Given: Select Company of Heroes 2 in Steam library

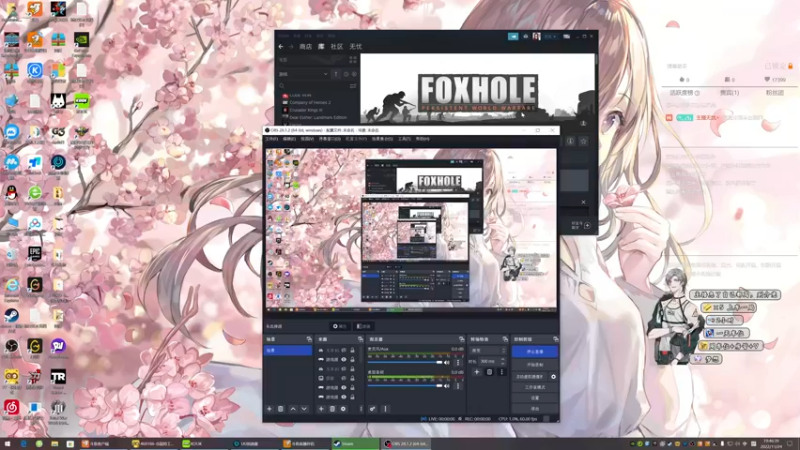Looking at the screenshot, I should coord(310,103).
